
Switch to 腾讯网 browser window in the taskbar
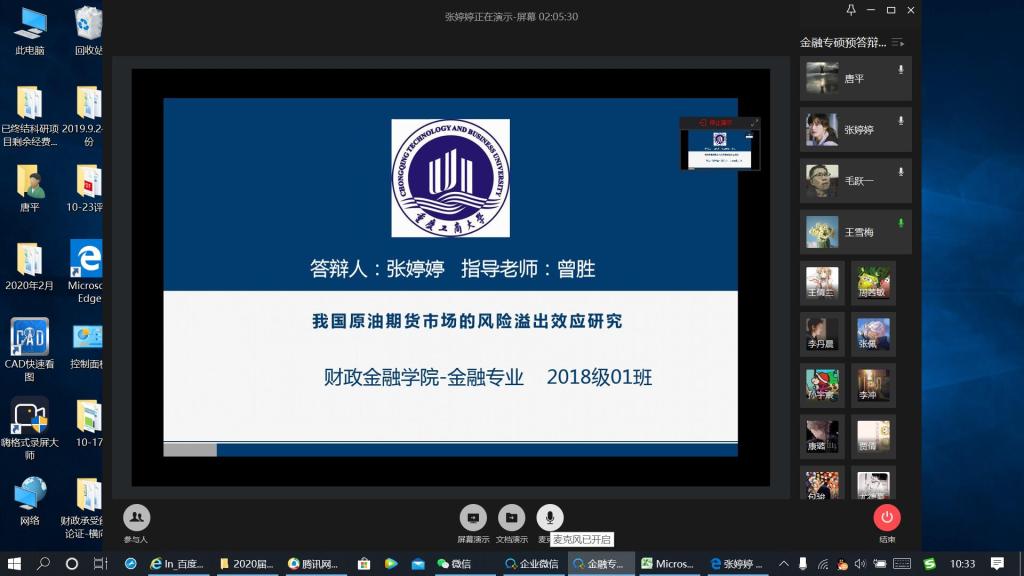coord(312,564)
